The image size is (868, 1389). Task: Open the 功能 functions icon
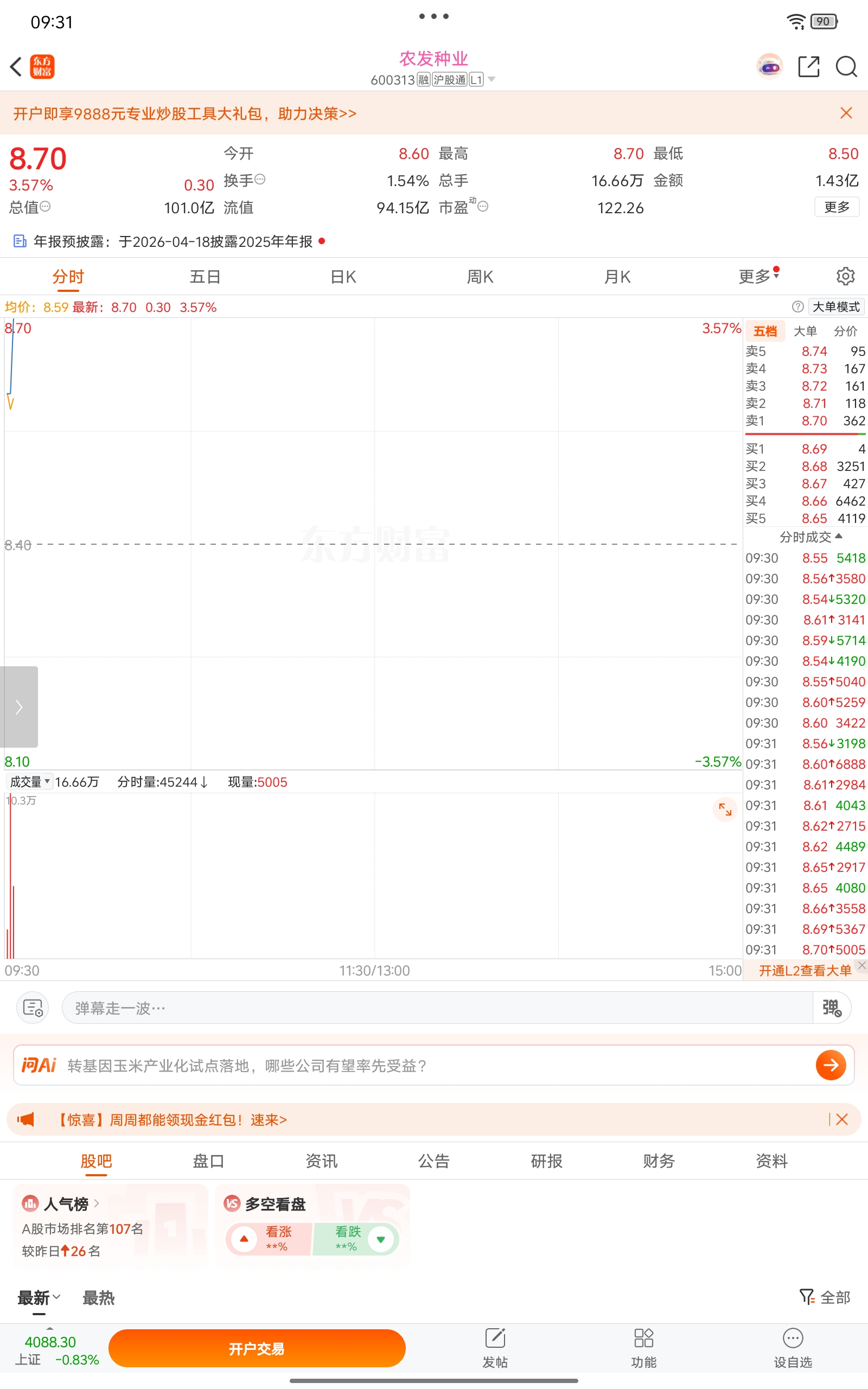pyautogui.click(x=643, y=1348)
